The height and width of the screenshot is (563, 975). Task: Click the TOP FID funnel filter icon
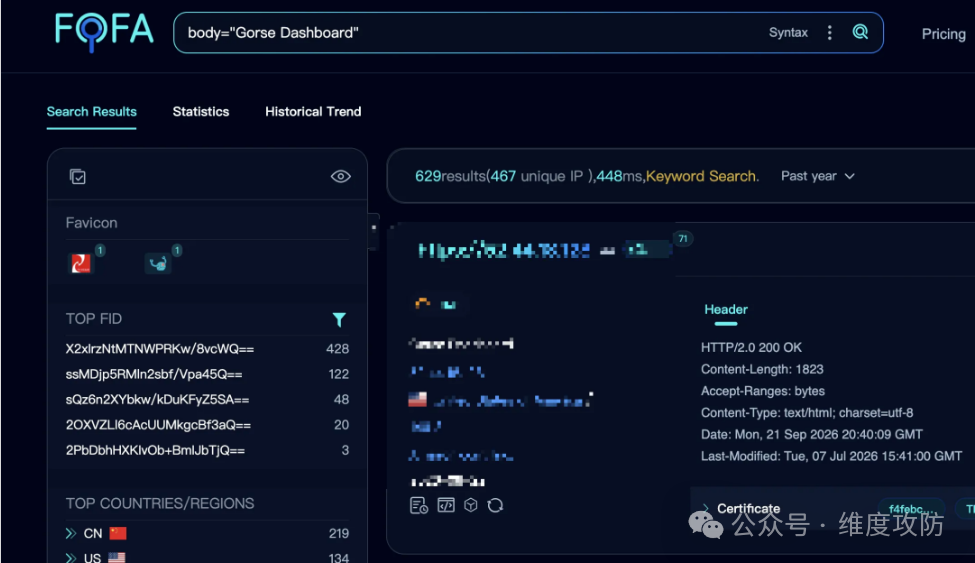(339, 320)
